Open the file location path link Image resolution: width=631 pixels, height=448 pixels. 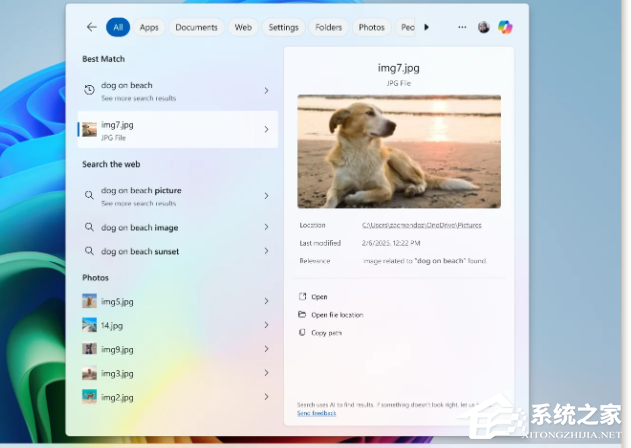click(x=421, y=225)
